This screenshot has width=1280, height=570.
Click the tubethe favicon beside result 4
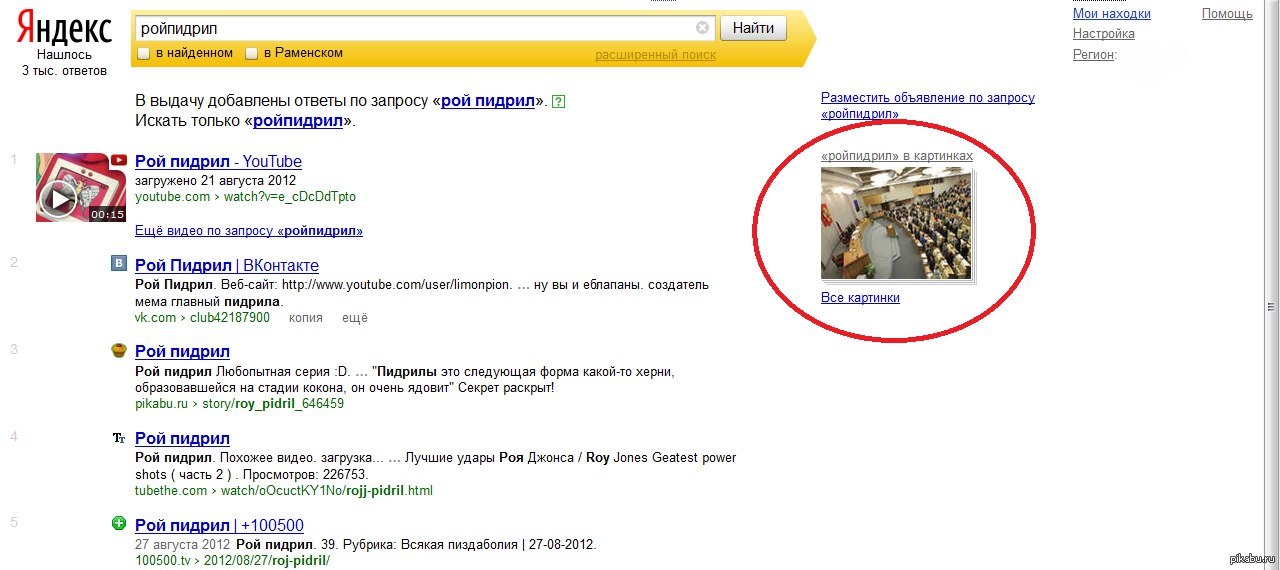(119, 438)
